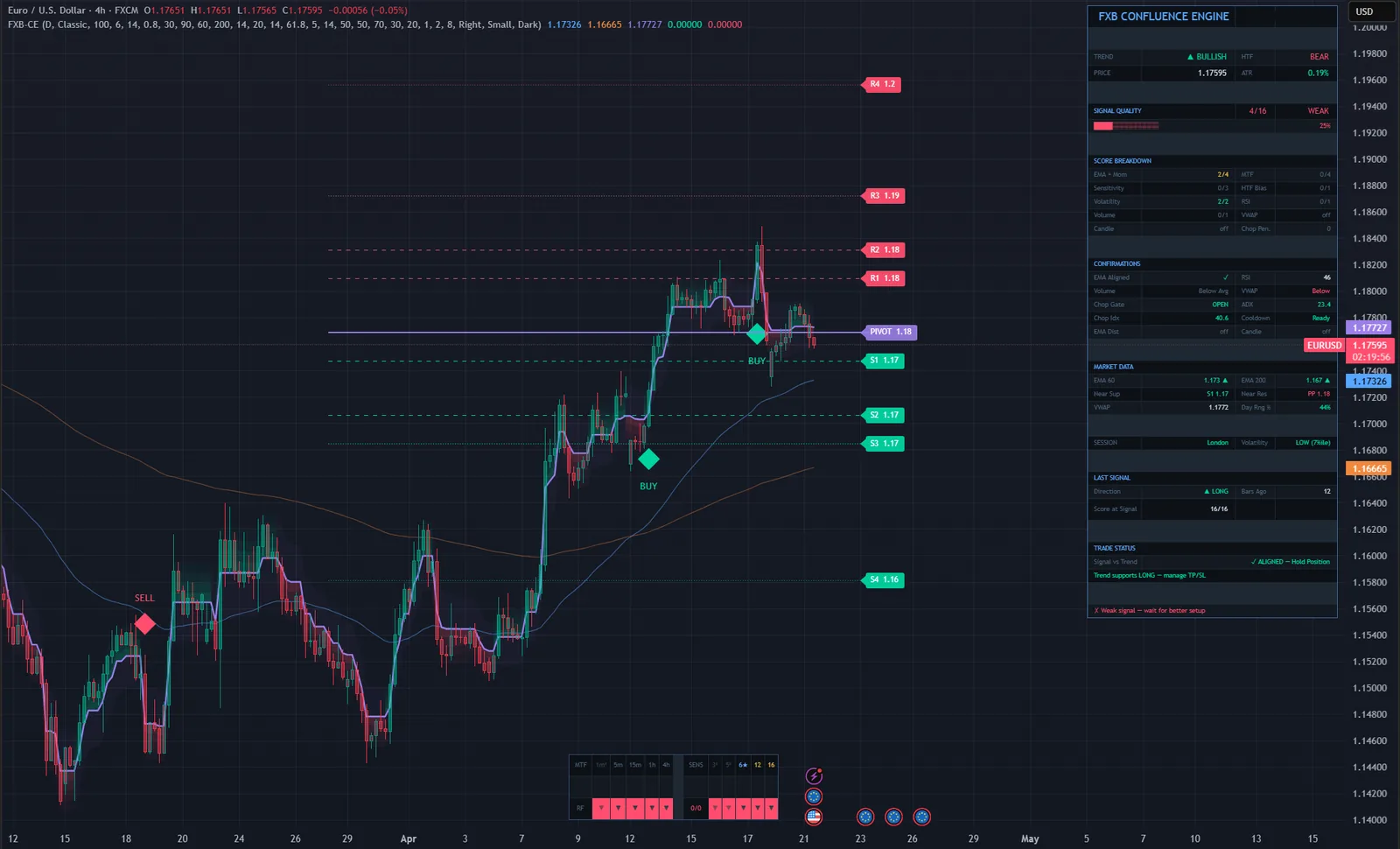Screen dimensions: 1400x849
Task: Click the S1 1.17 support label
Action: [x=884, y=361]
